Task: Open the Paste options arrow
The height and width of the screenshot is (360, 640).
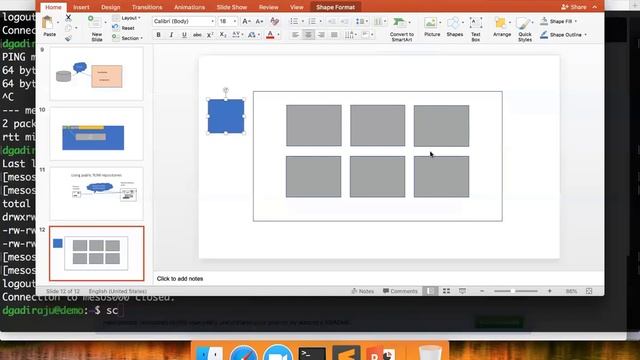Action: point(58,22)
